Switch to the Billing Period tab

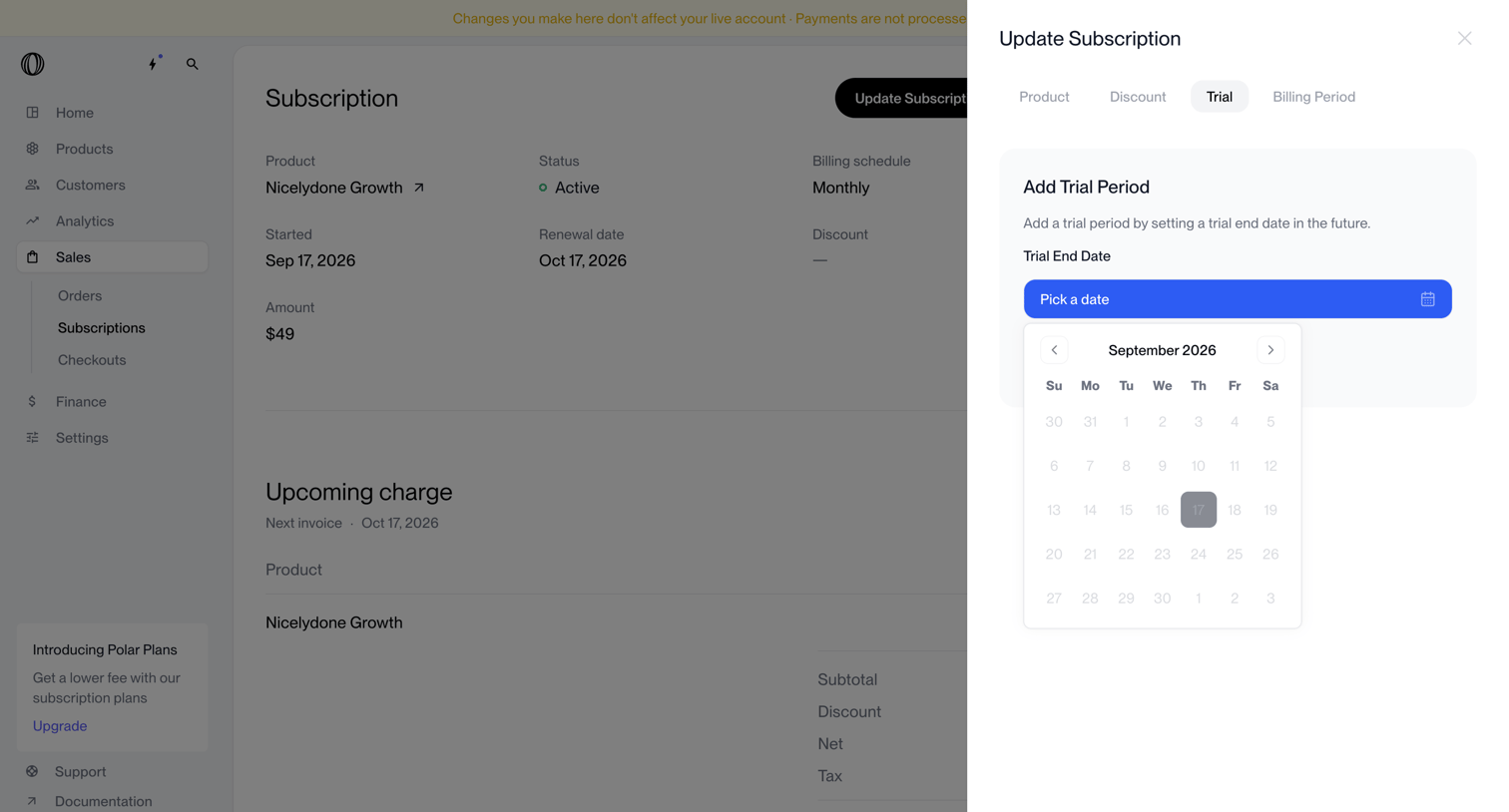pos(1313,97)
